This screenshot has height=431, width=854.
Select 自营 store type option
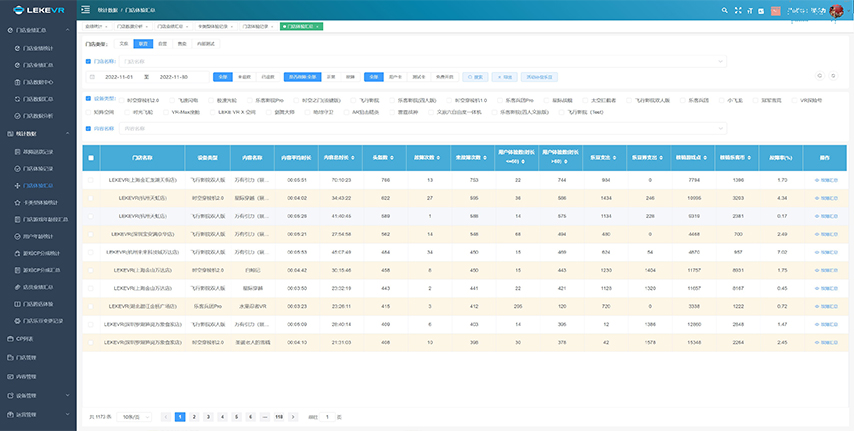[x=162, y=44]
